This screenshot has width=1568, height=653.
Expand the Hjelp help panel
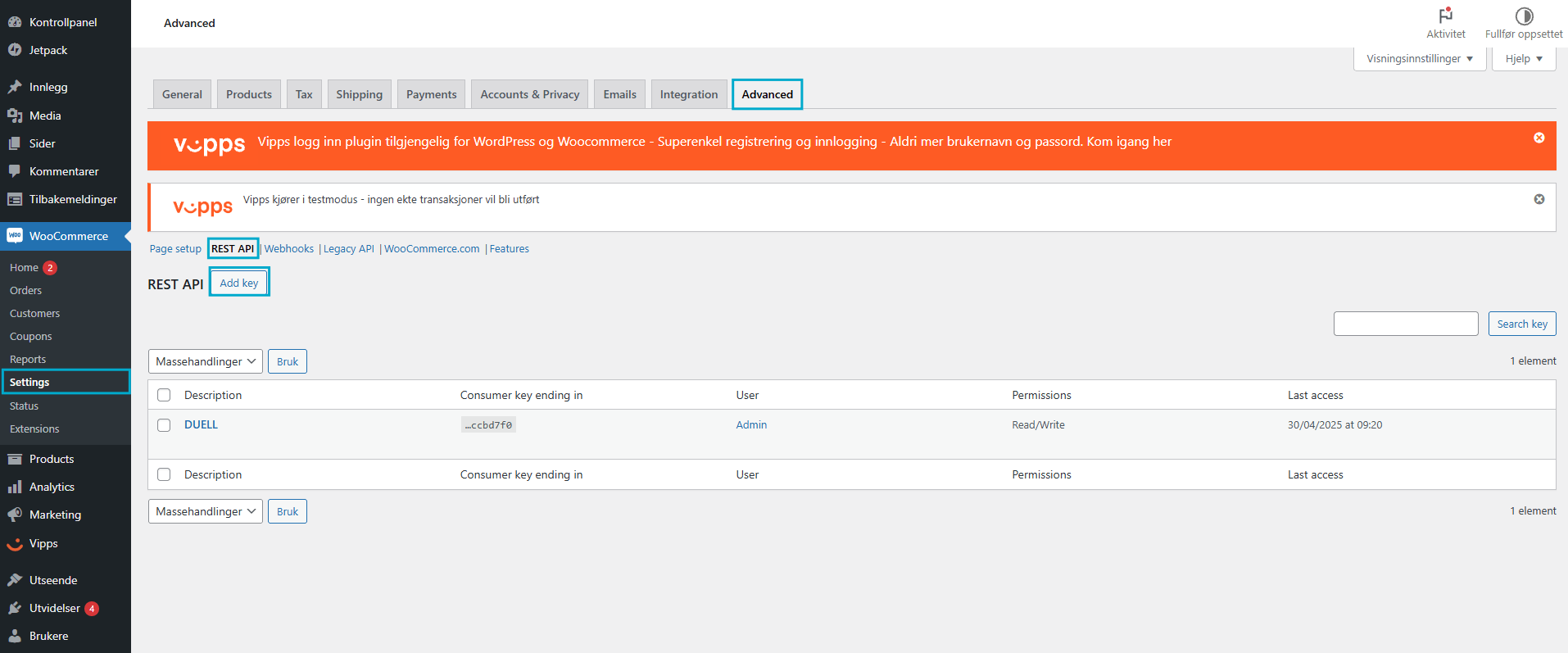pos(1524,59)
